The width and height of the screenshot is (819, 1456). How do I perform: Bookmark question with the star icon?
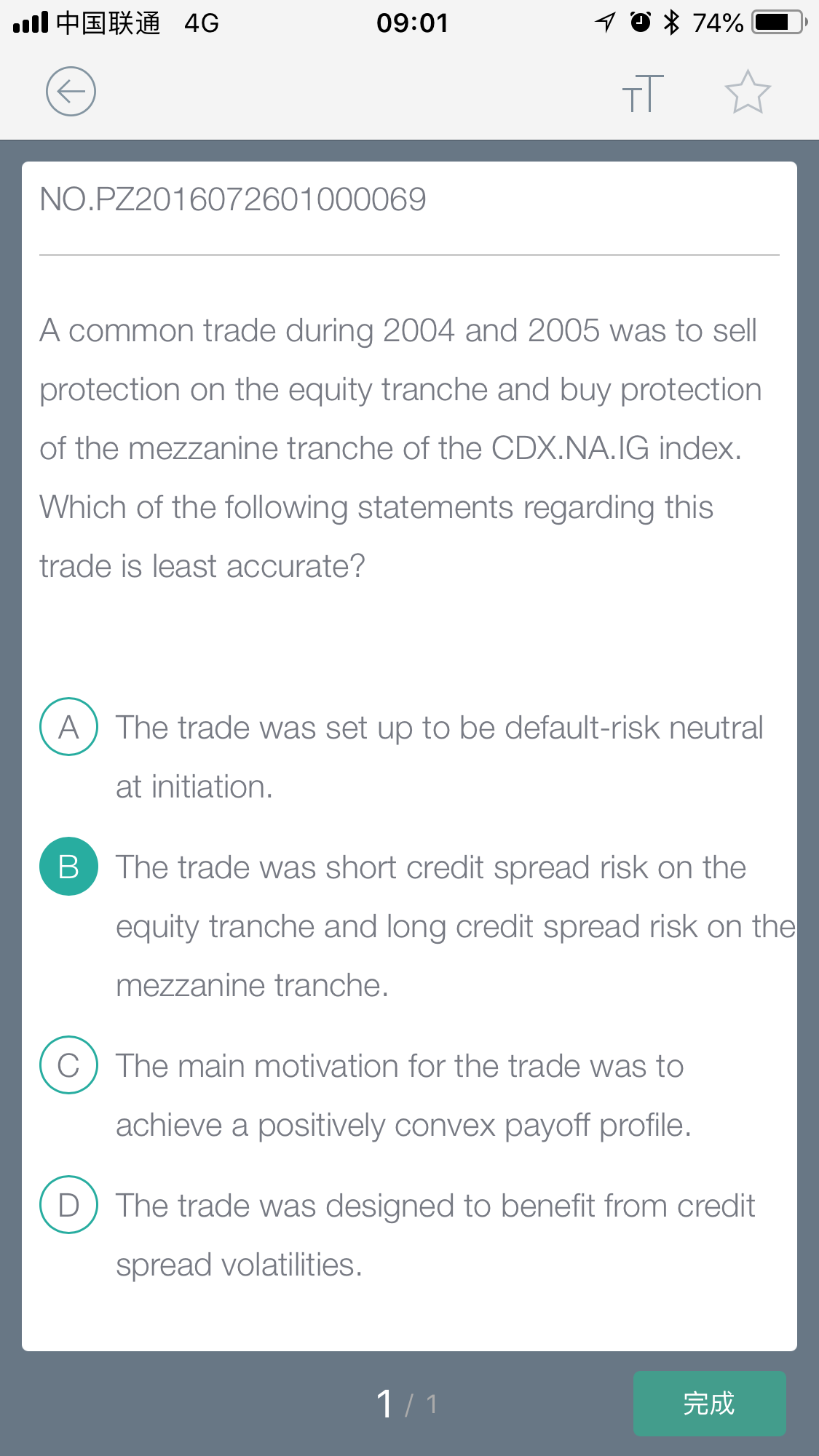[x=748, y=92]
